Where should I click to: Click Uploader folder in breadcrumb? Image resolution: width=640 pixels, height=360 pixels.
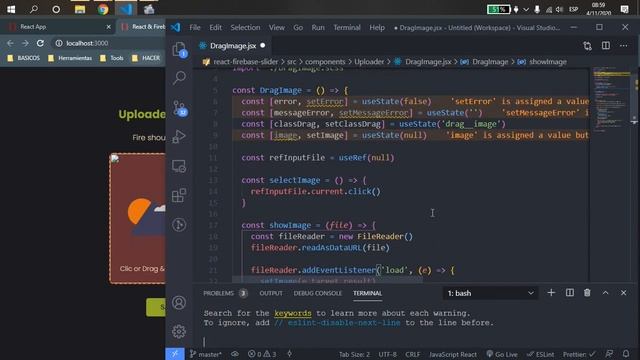pyautogui.click(x=369, y=62)
